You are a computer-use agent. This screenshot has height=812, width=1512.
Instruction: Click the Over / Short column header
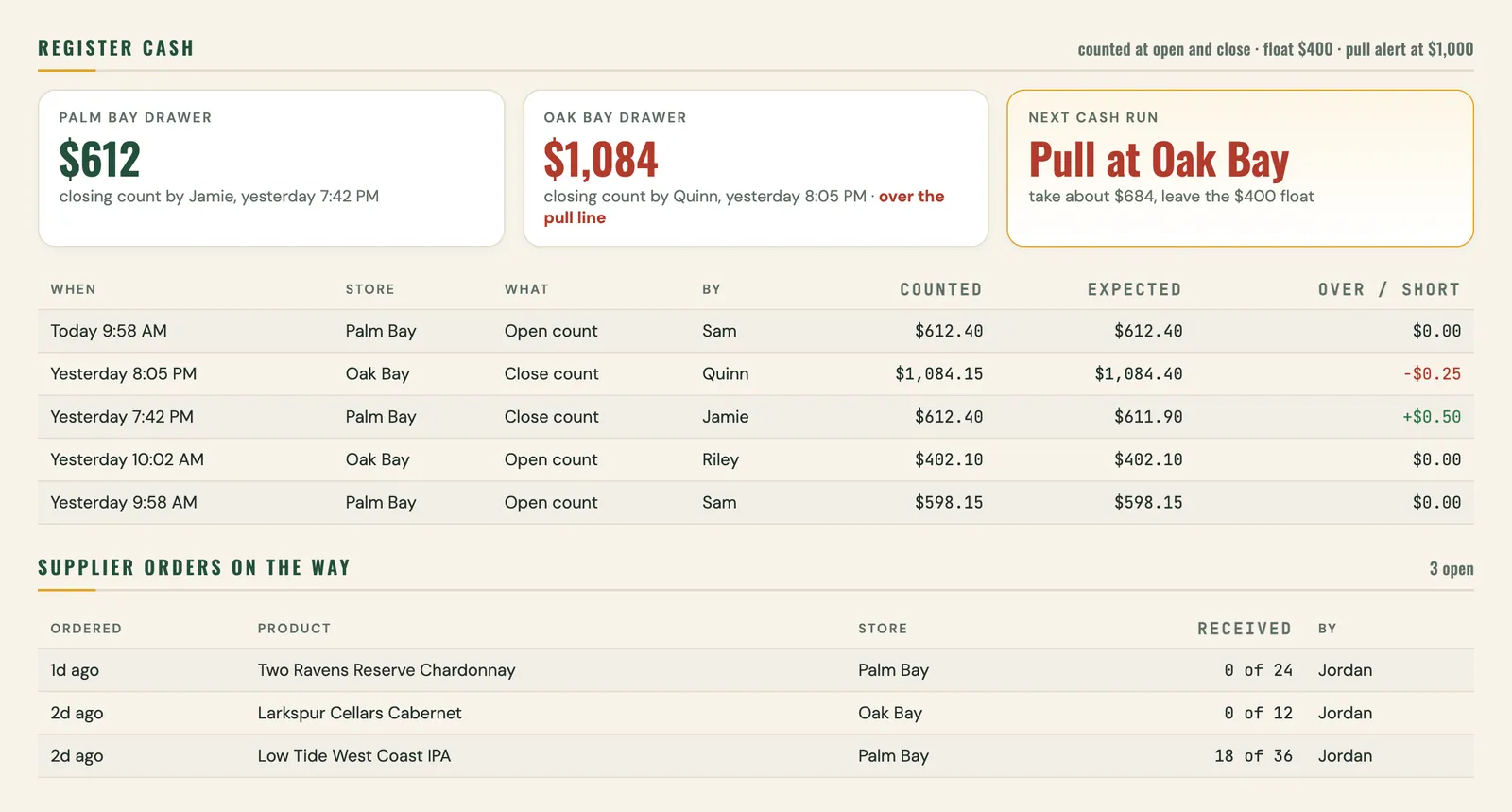1389,289
